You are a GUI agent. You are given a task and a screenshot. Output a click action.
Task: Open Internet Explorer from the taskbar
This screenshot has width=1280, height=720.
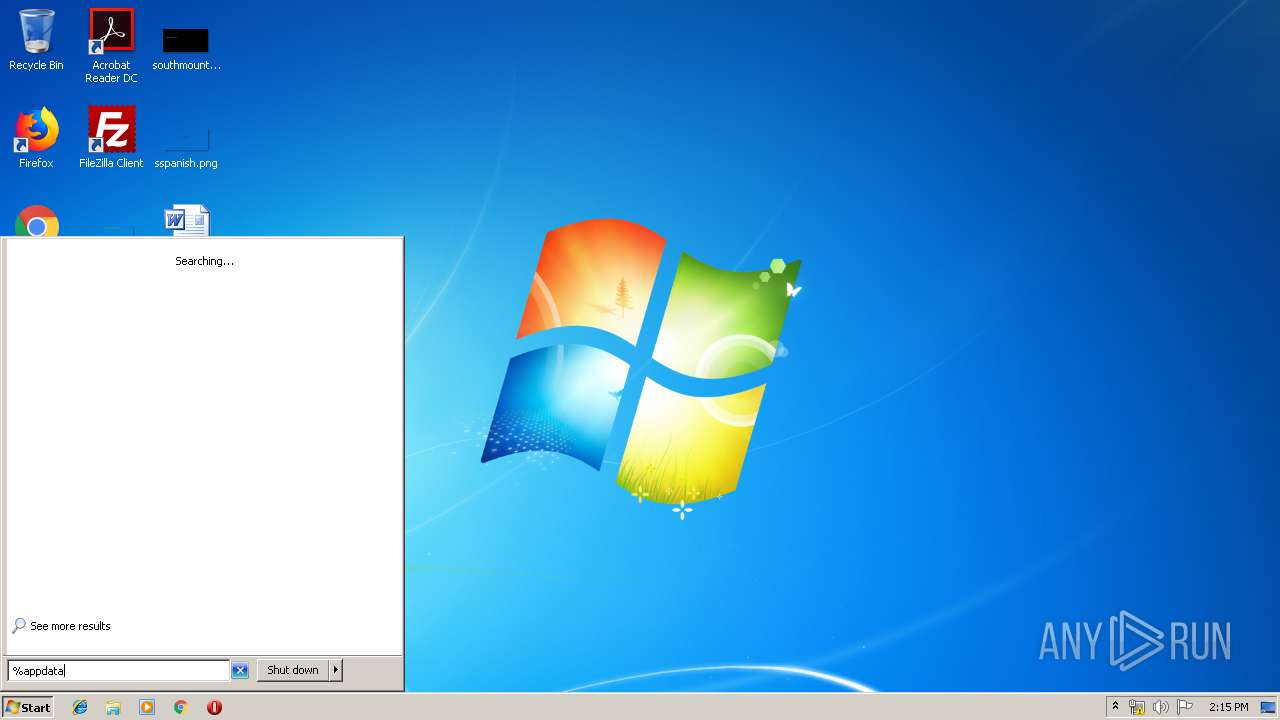80,707
